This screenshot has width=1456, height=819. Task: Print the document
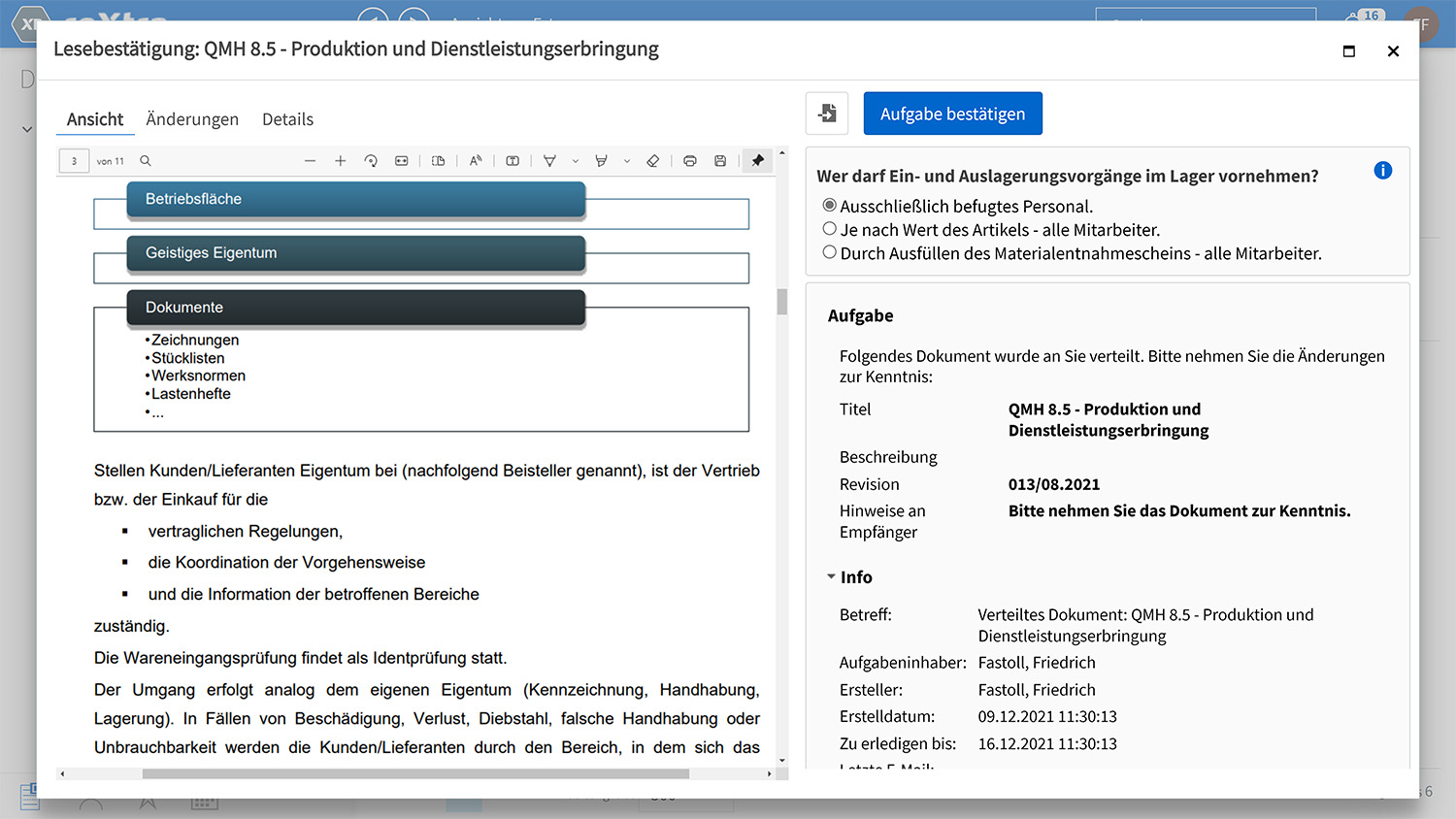(690, 161)
